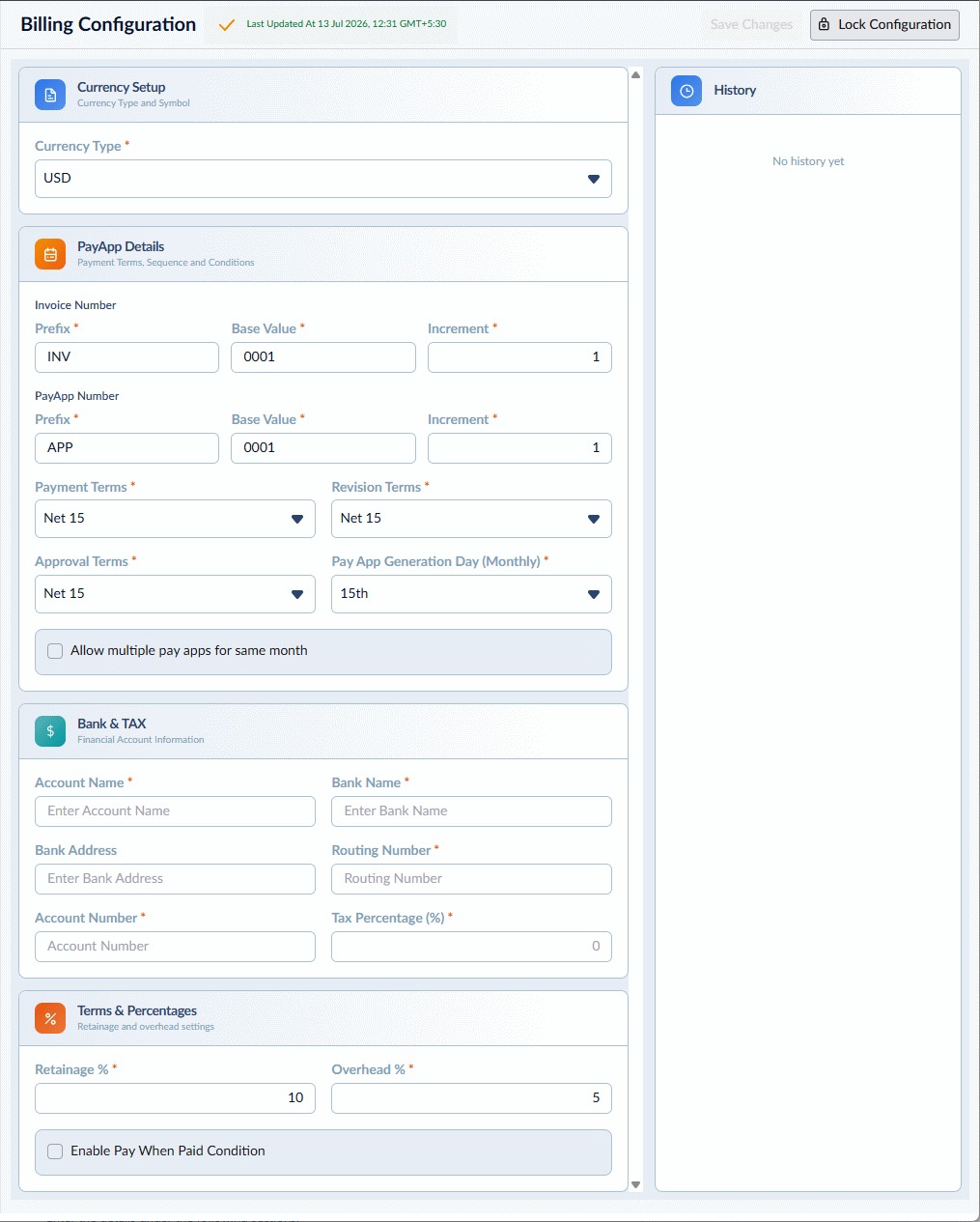980x1222 pixels.
Task: Click the 'Last Updated At 13 Jul 2026' text
Action: pos(346,24)
